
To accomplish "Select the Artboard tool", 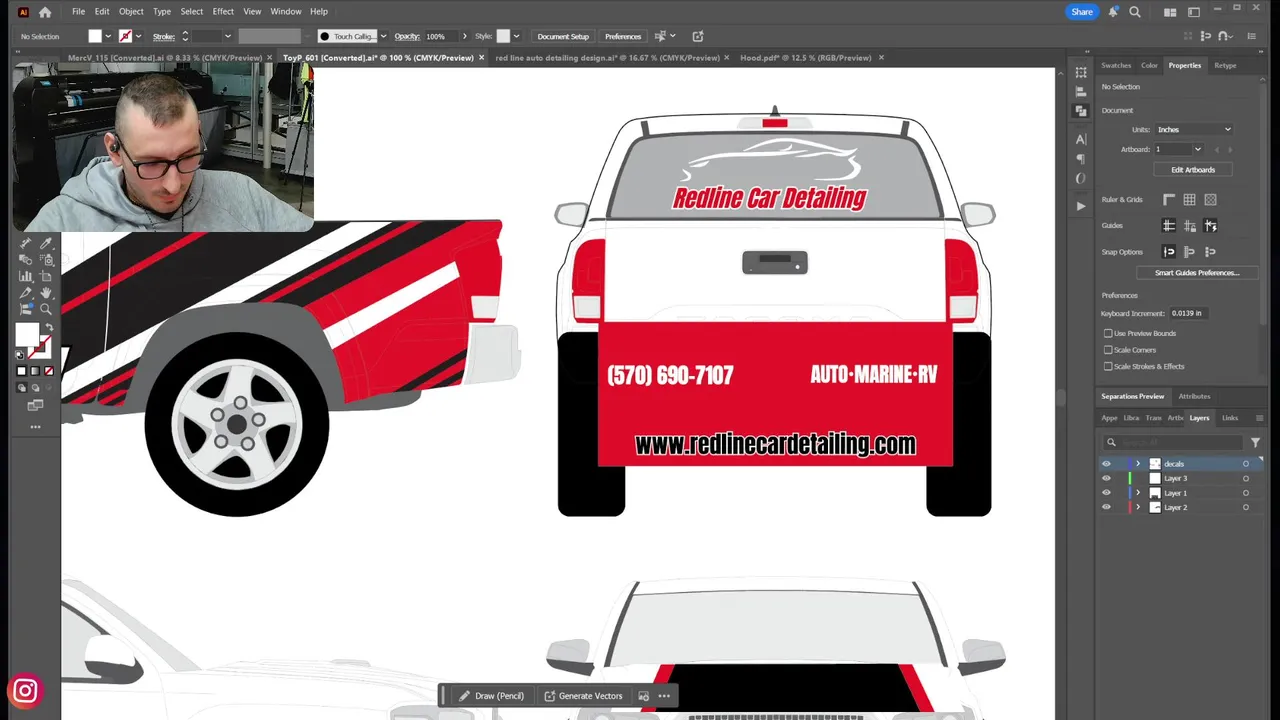I will coord(46,276).
